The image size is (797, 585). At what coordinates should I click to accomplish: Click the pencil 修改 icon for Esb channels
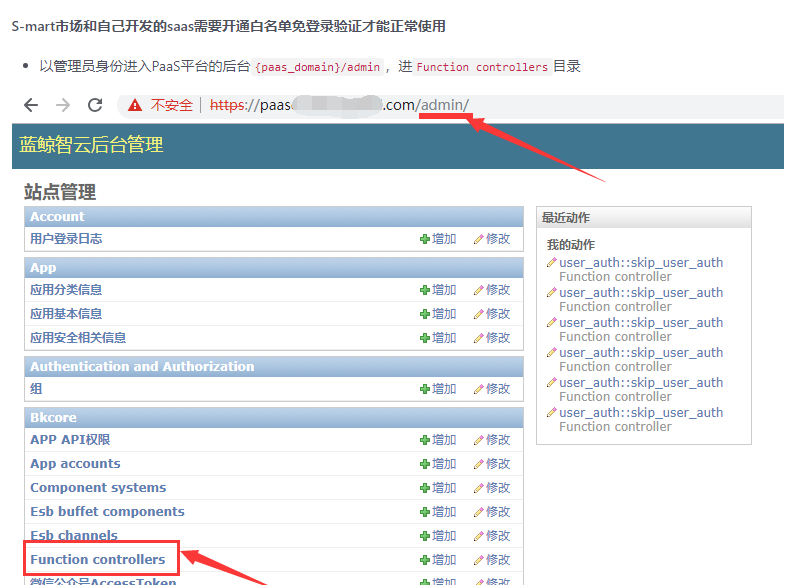point(478,536)
